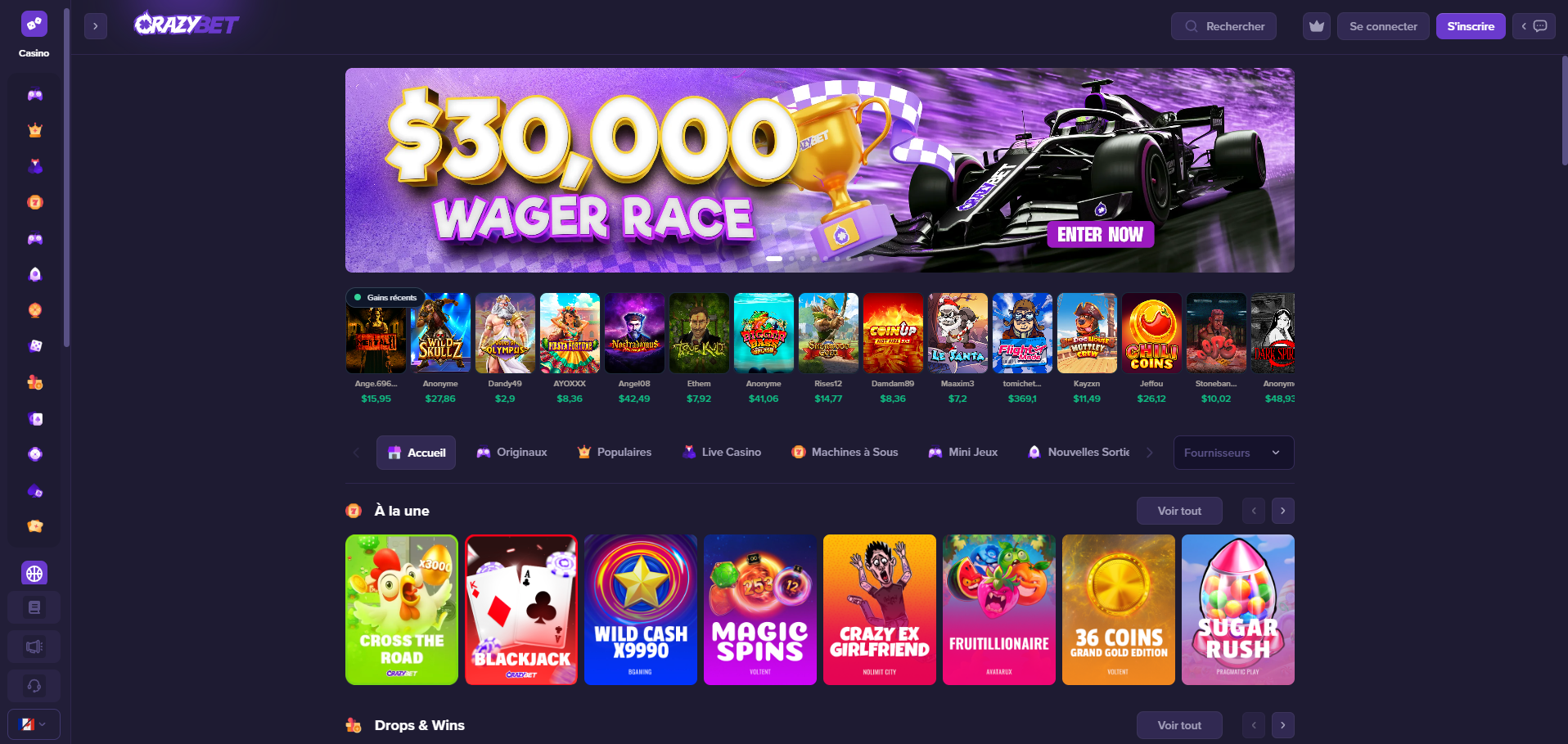Open the Fournisseurs dropdown
The image size is (1568, 744).
1233,453
